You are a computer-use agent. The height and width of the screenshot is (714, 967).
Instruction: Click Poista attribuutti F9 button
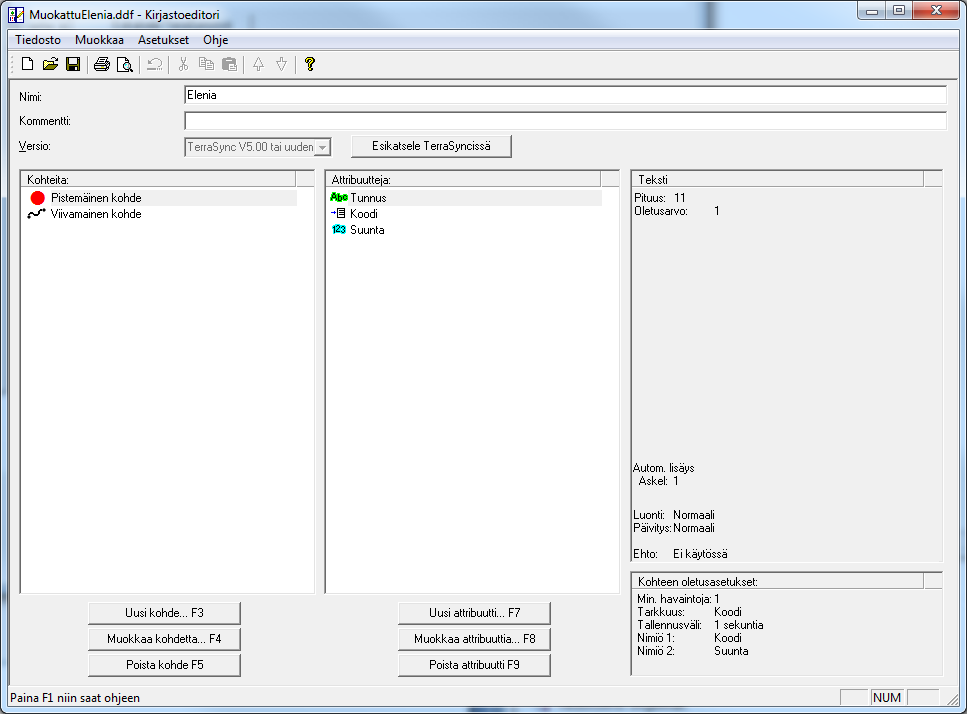(474, 665)
